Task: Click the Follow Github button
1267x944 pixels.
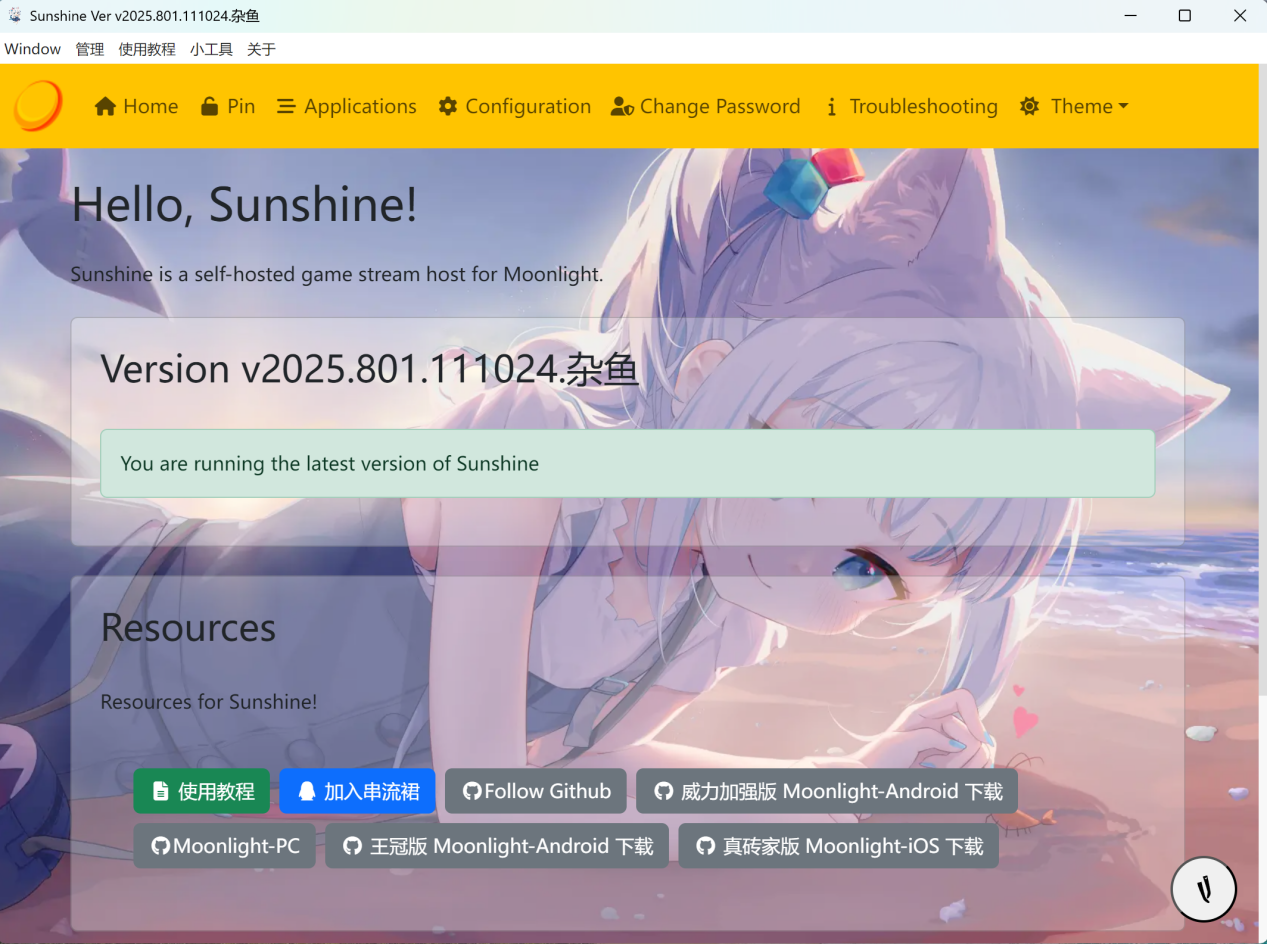Action: pos(536,791)
